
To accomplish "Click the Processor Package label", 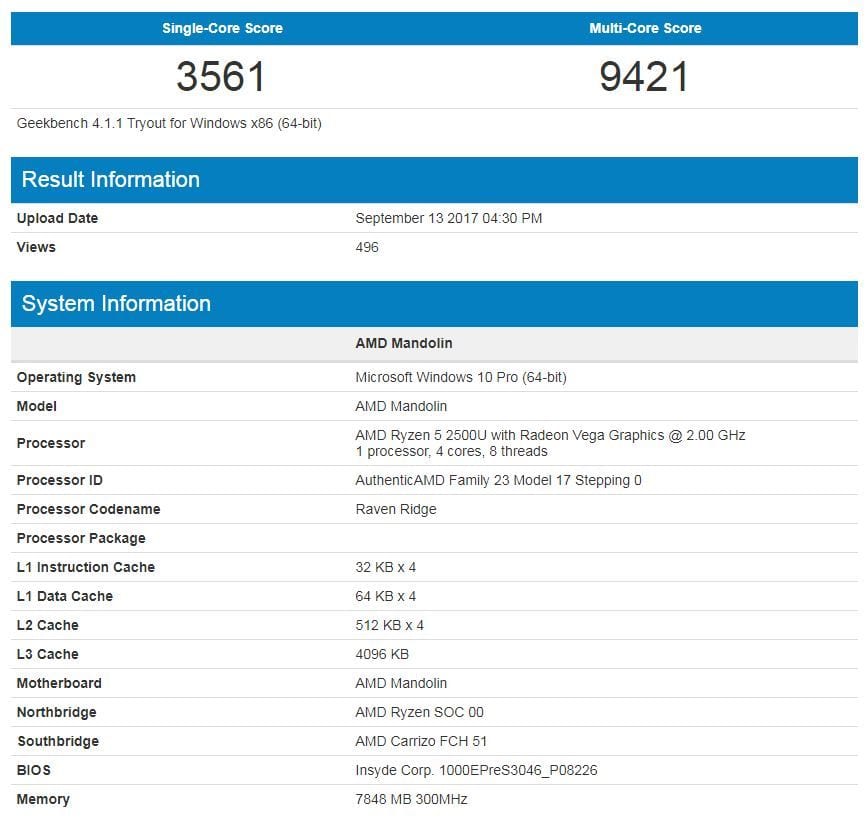I will coord(81,538).
